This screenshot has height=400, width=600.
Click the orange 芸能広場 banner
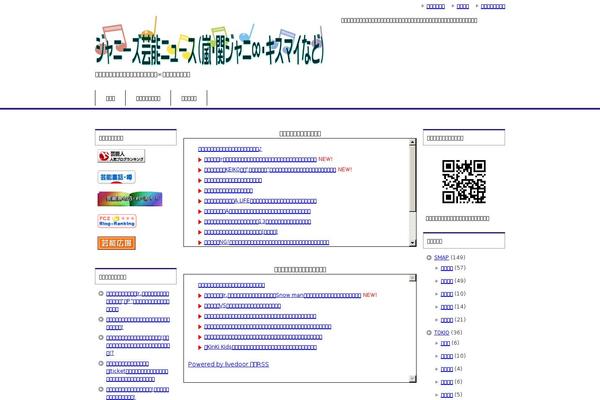(116, 243)
